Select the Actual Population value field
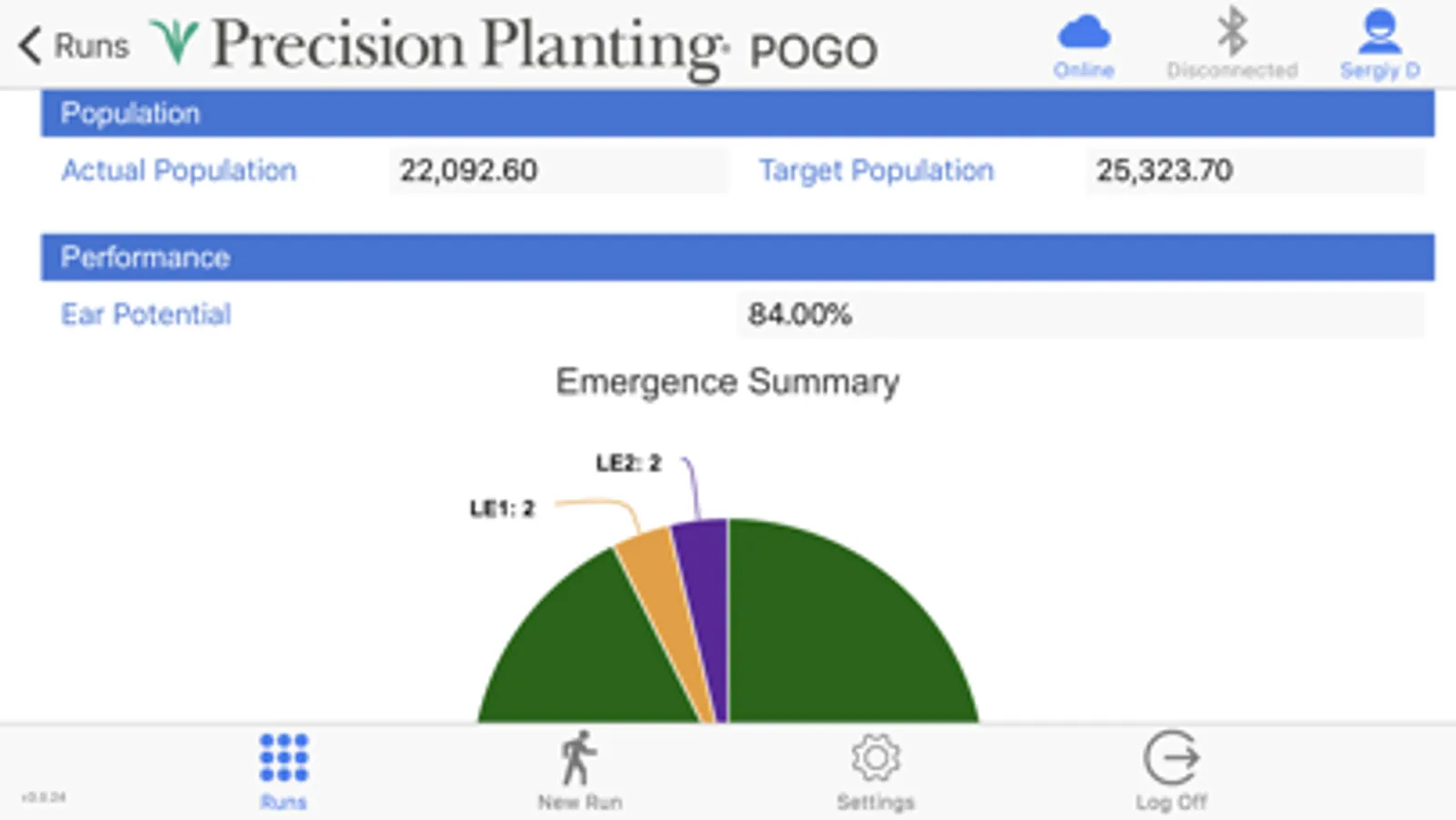Screen dimensions: 1456x820 coord(558,170)
